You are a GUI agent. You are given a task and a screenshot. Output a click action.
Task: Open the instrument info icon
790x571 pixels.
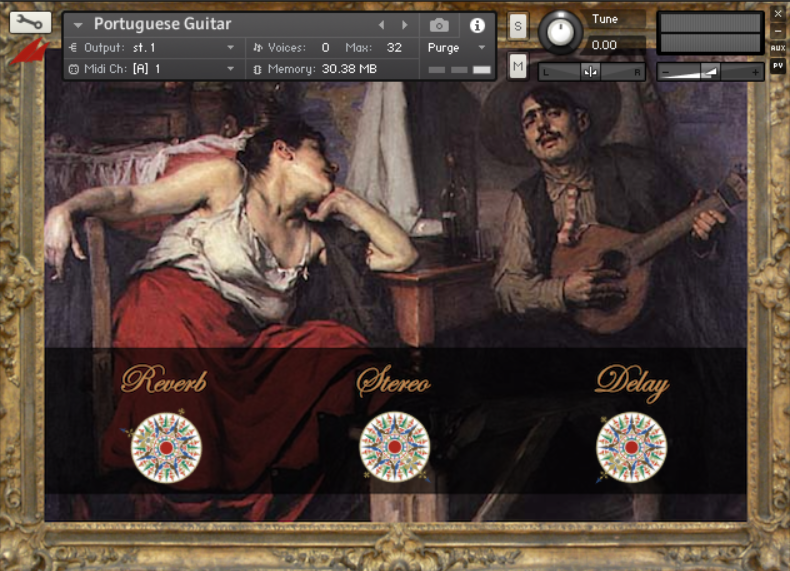pos(477,25)
